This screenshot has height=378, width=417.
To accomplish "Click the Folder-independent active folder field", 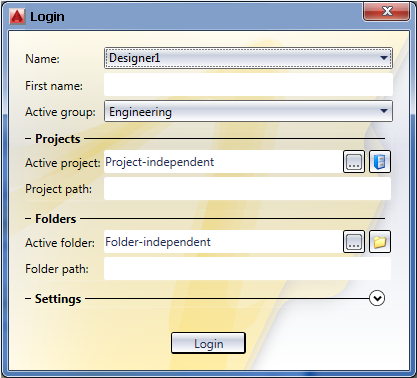I will 223,242.
